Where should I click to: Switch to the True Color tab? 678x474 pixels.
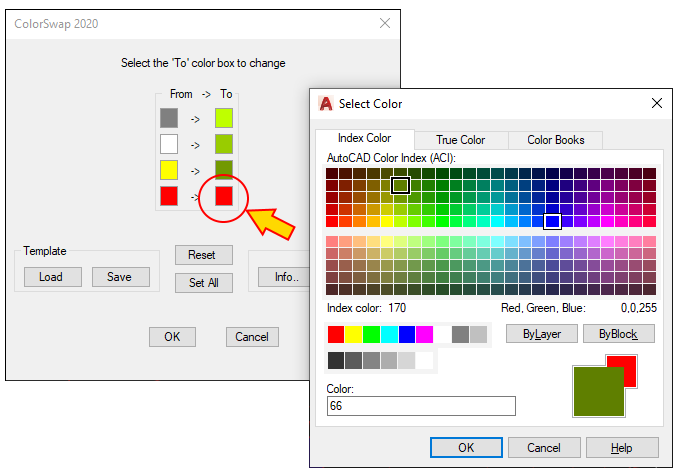[461, 140]
